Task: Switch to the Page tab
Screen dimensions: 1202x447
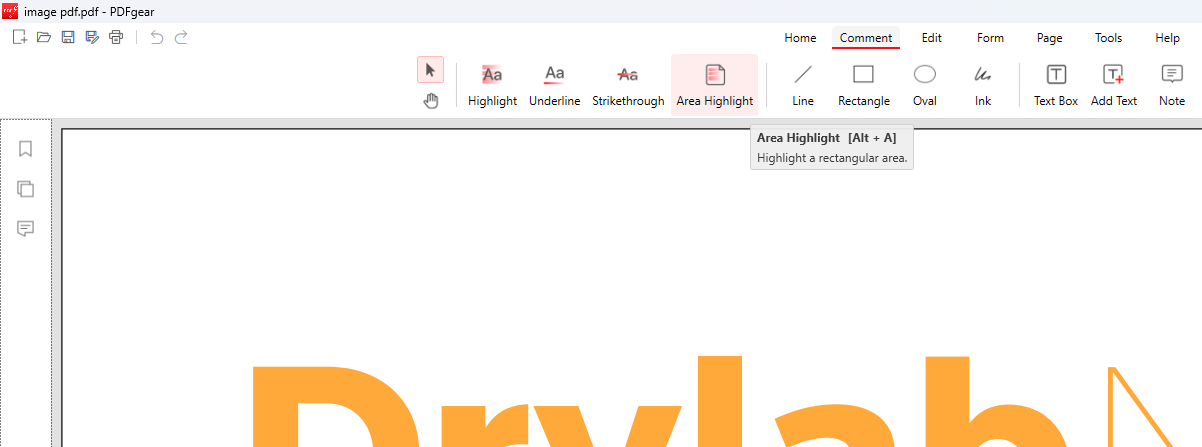Action: pos(1050,38)
